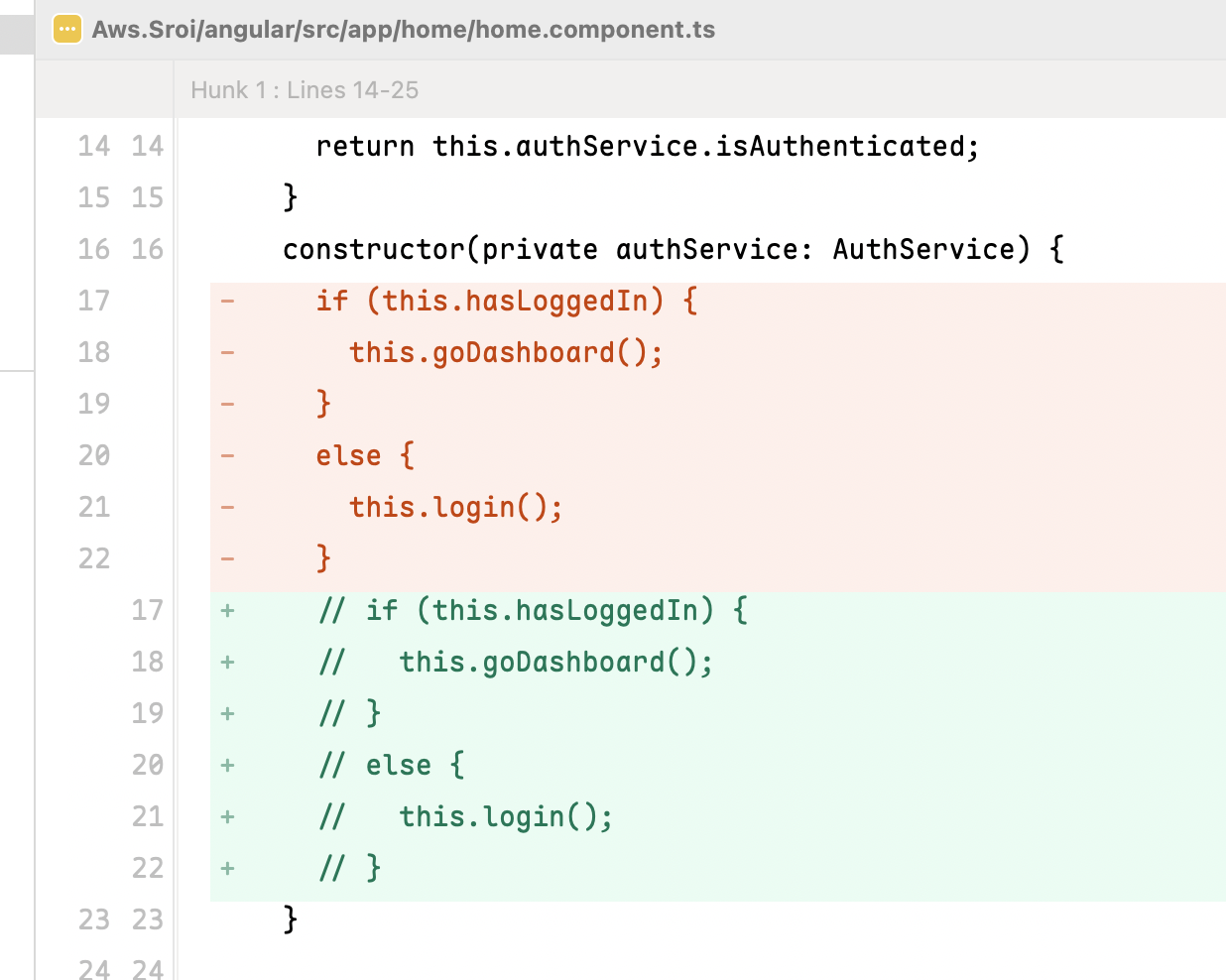Select new line number 22 on the added line

[x=147, y=868]
